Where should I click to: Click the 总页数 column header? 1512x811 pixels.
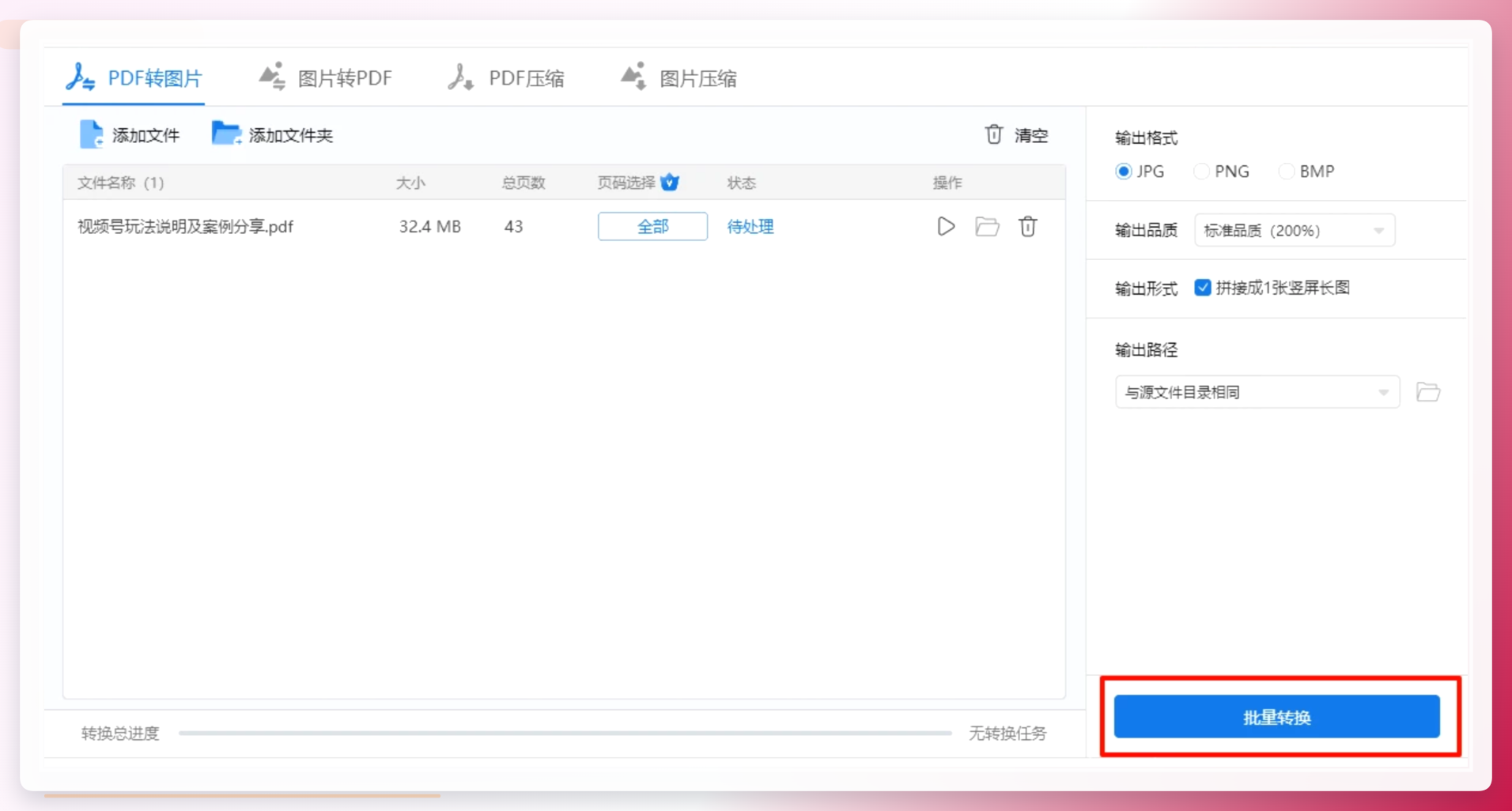click(x=523, y=183)
